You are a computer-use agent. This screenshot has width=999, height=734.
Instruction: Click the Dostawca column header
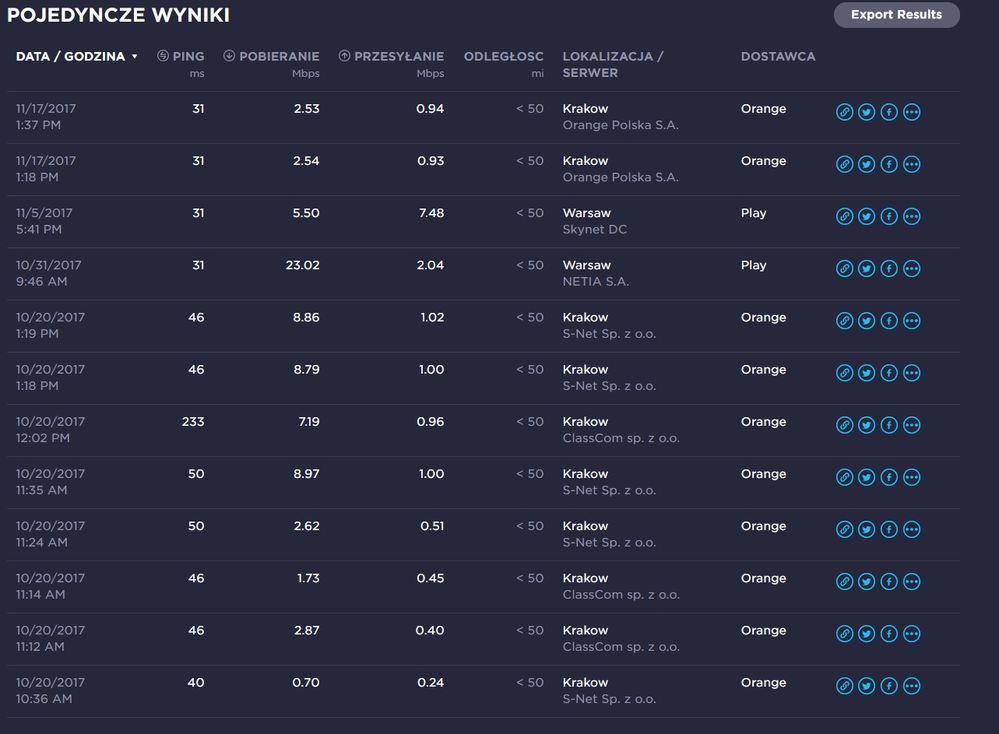coord(778,56)
